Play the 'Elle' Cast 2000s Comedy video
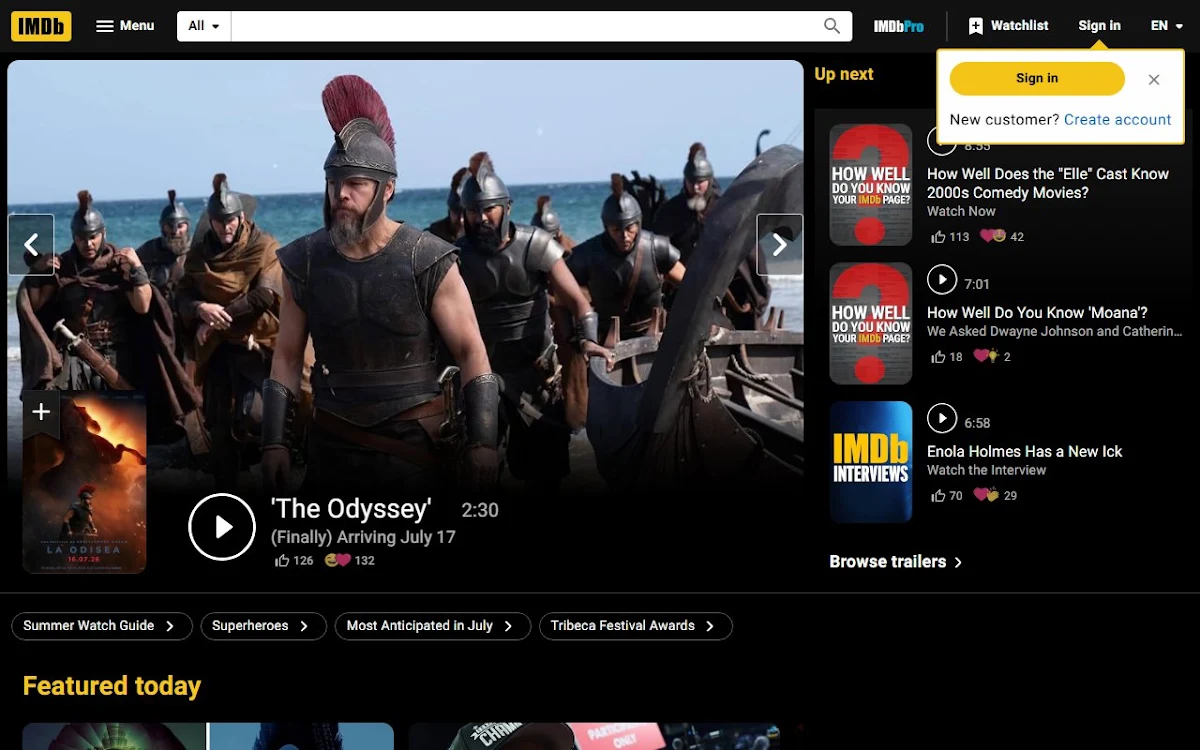 click(x=942, y=142)
